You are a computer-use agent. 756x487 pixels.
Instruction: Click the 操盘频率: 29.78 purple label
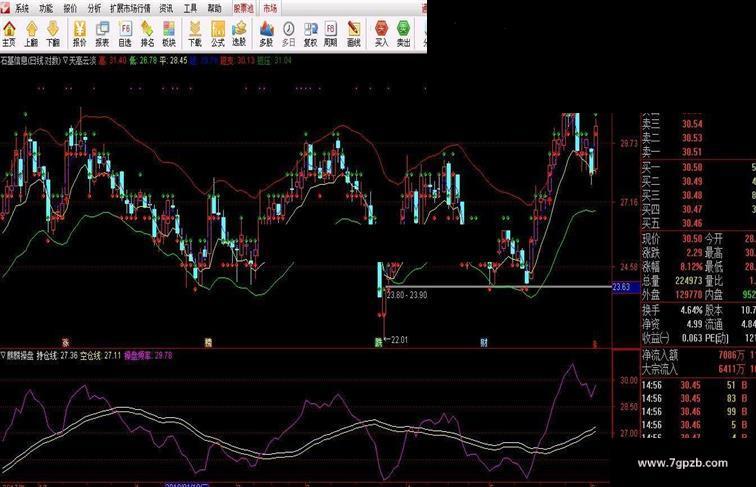coord(148,356)
